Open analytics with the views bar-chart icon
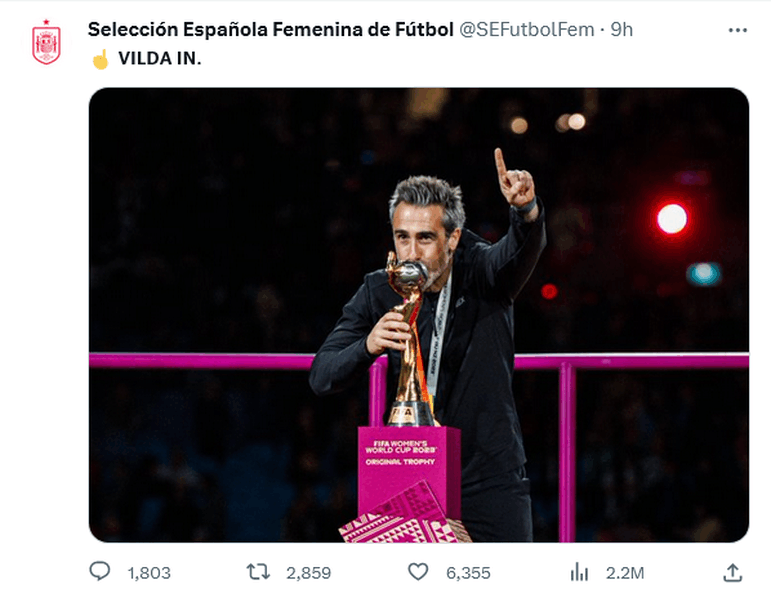The image size is (771, 598). [579, 572]
